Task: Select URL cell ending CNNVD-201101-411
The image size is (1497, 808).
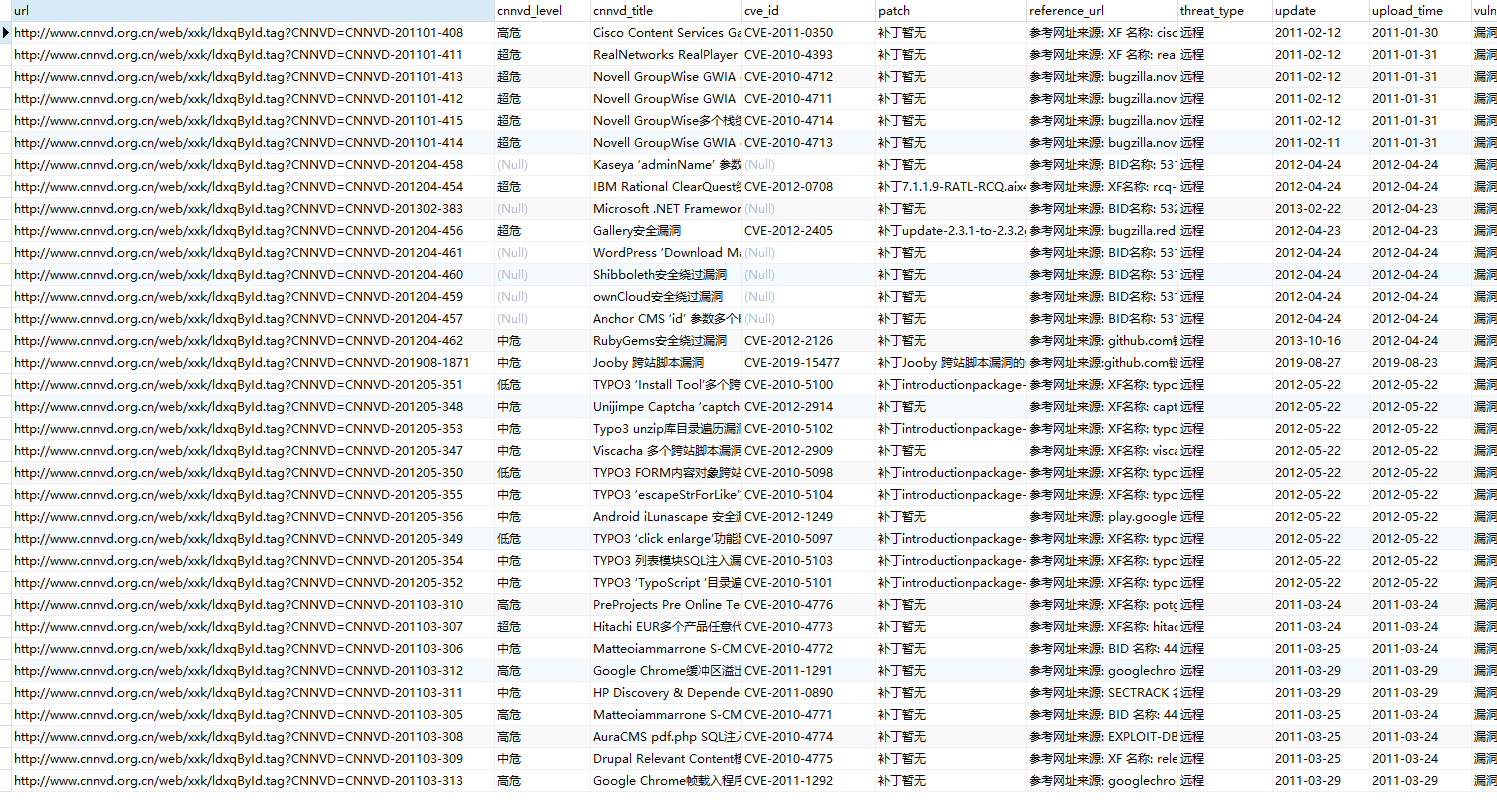Action: (x=253, y=55)
